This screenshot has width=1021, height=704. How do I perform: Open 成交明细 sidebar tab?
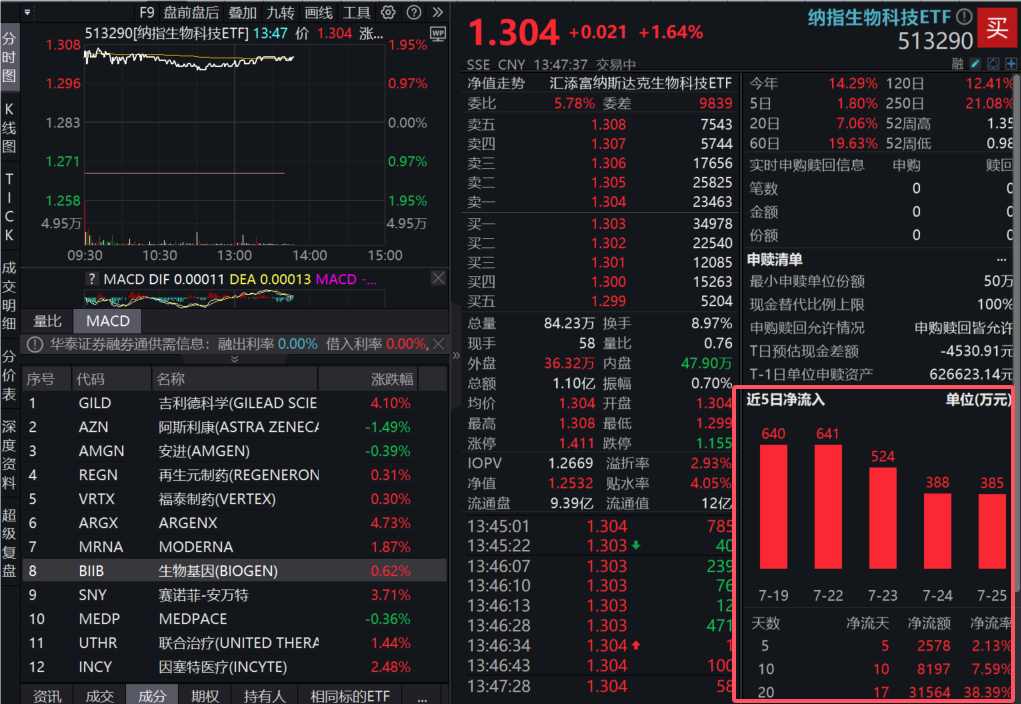[9, 295]
